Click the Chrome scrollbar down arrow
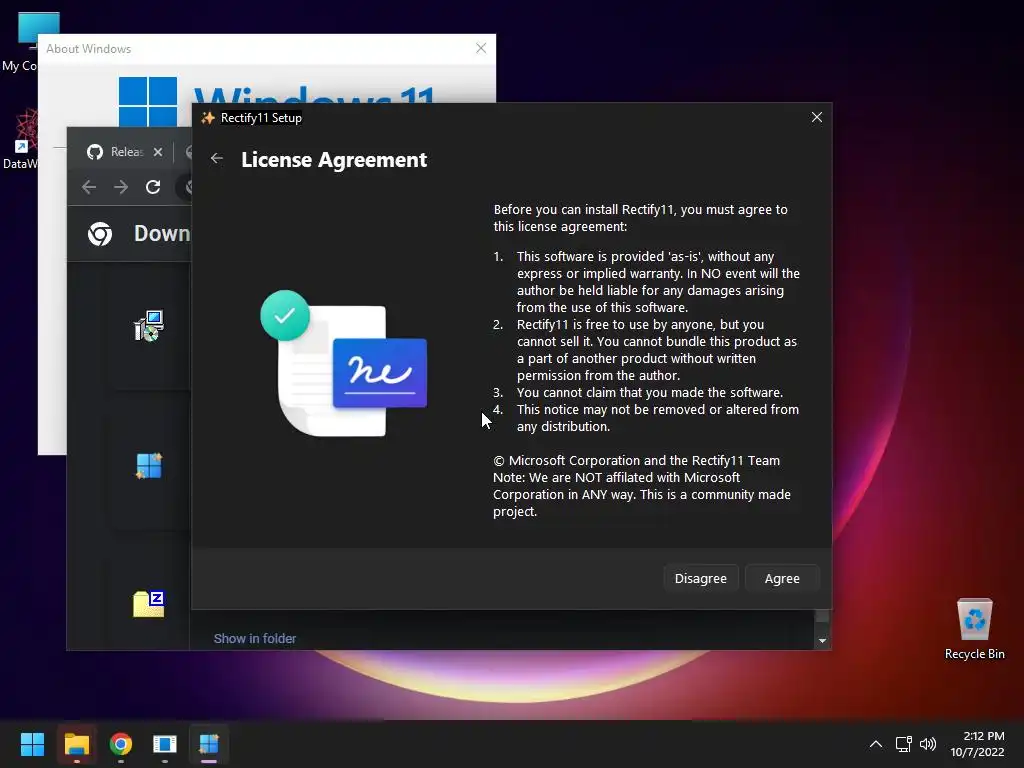The width and height of the screenshot is (1024, 768). click(822, 641)
